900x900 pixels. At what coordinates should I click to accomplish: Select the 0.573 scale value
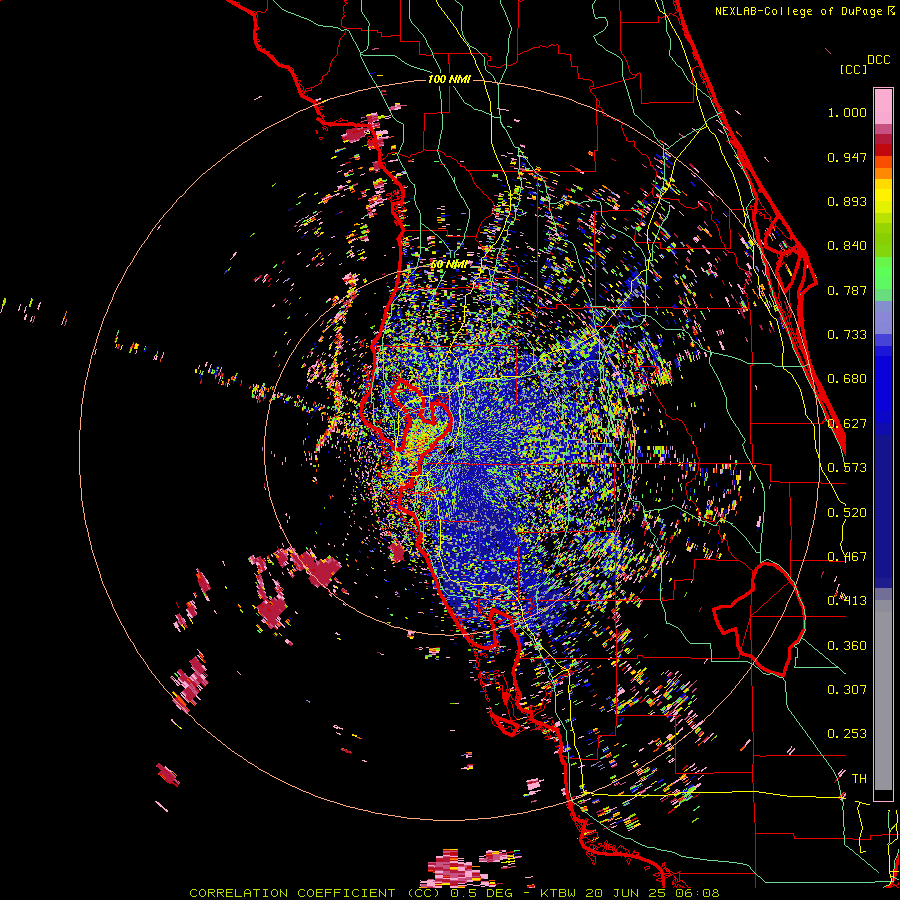click(x=847, y=468)
